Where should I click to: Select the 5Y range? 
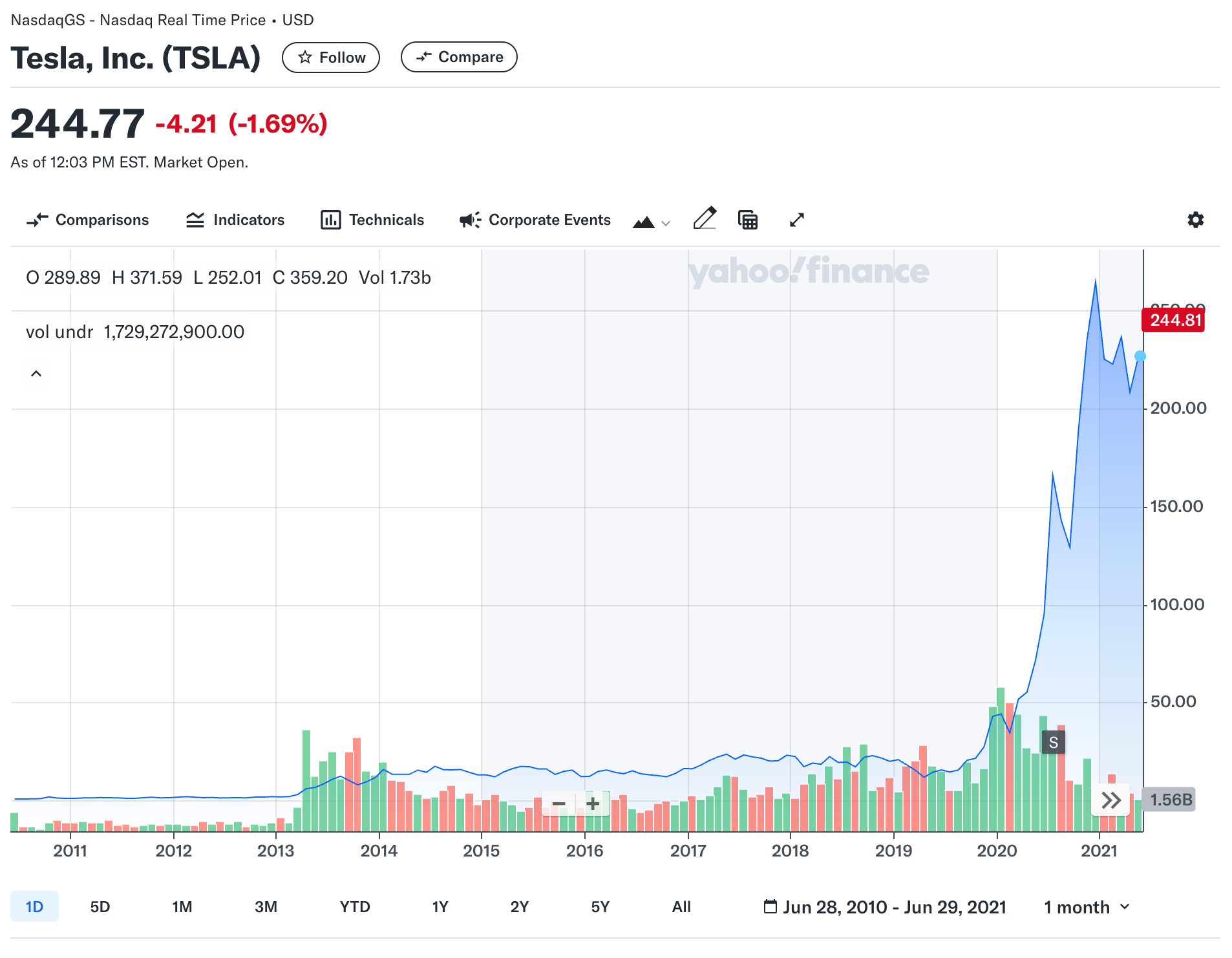click(x=600, y=906)
